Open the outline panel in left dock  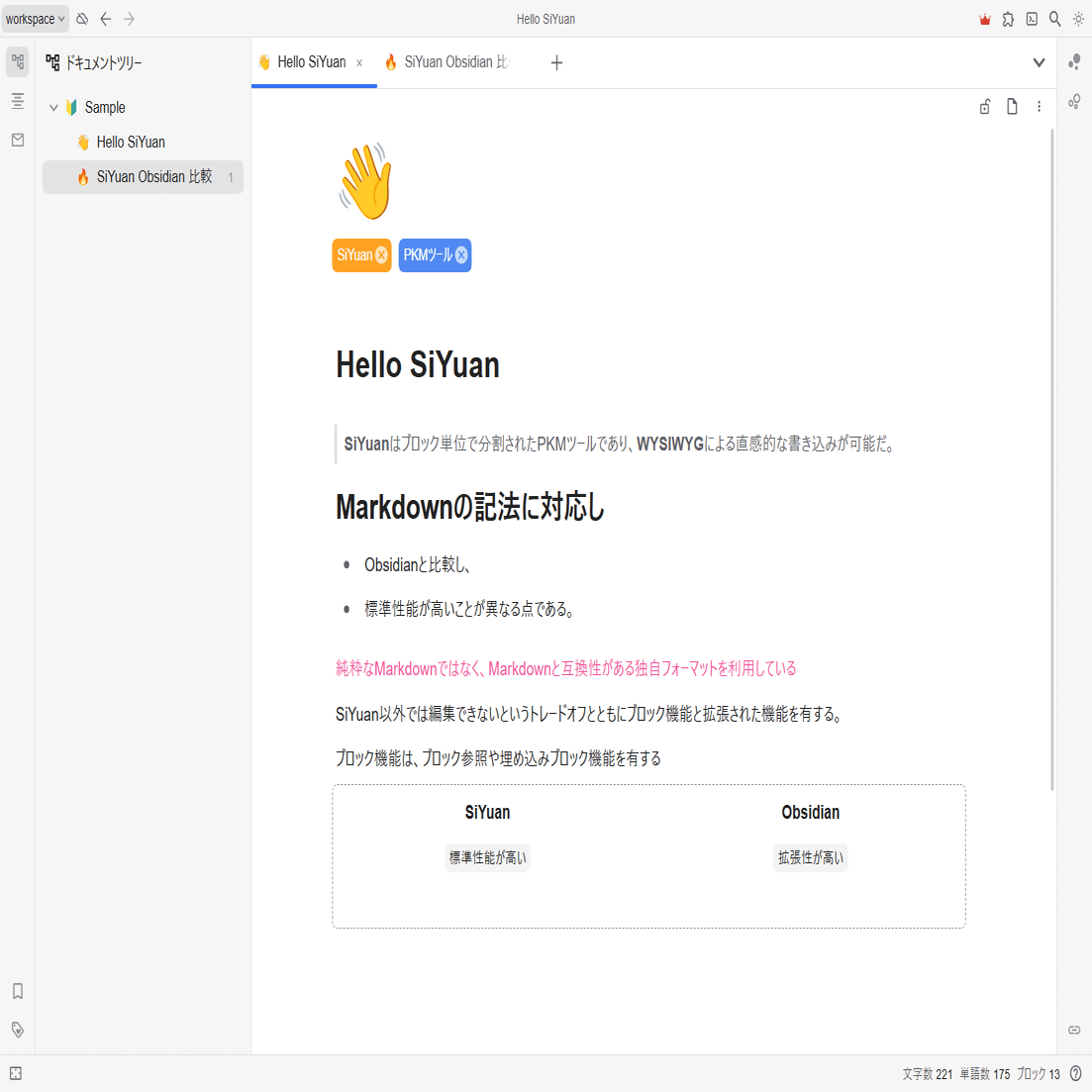(18, 101)
